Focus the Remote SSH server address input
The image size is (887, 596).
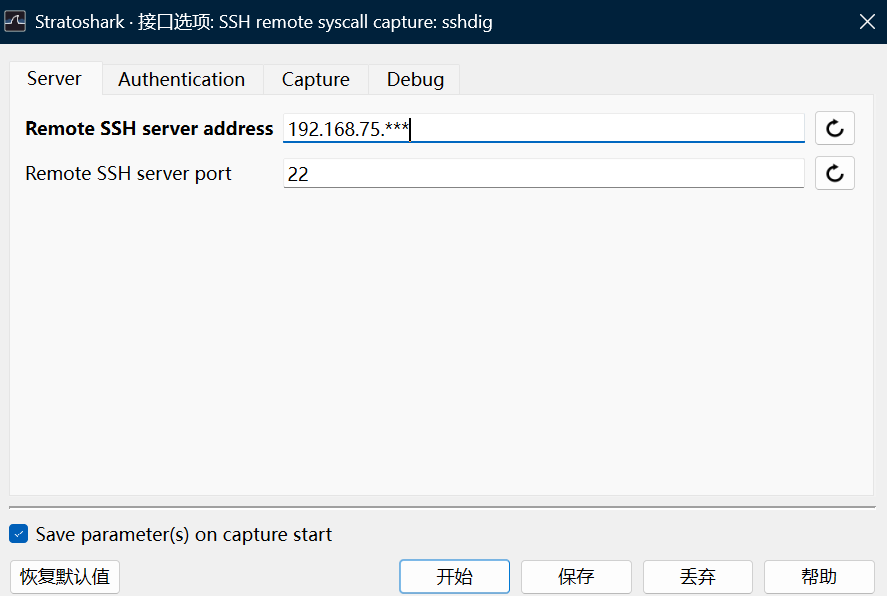(x=544, y=128)
